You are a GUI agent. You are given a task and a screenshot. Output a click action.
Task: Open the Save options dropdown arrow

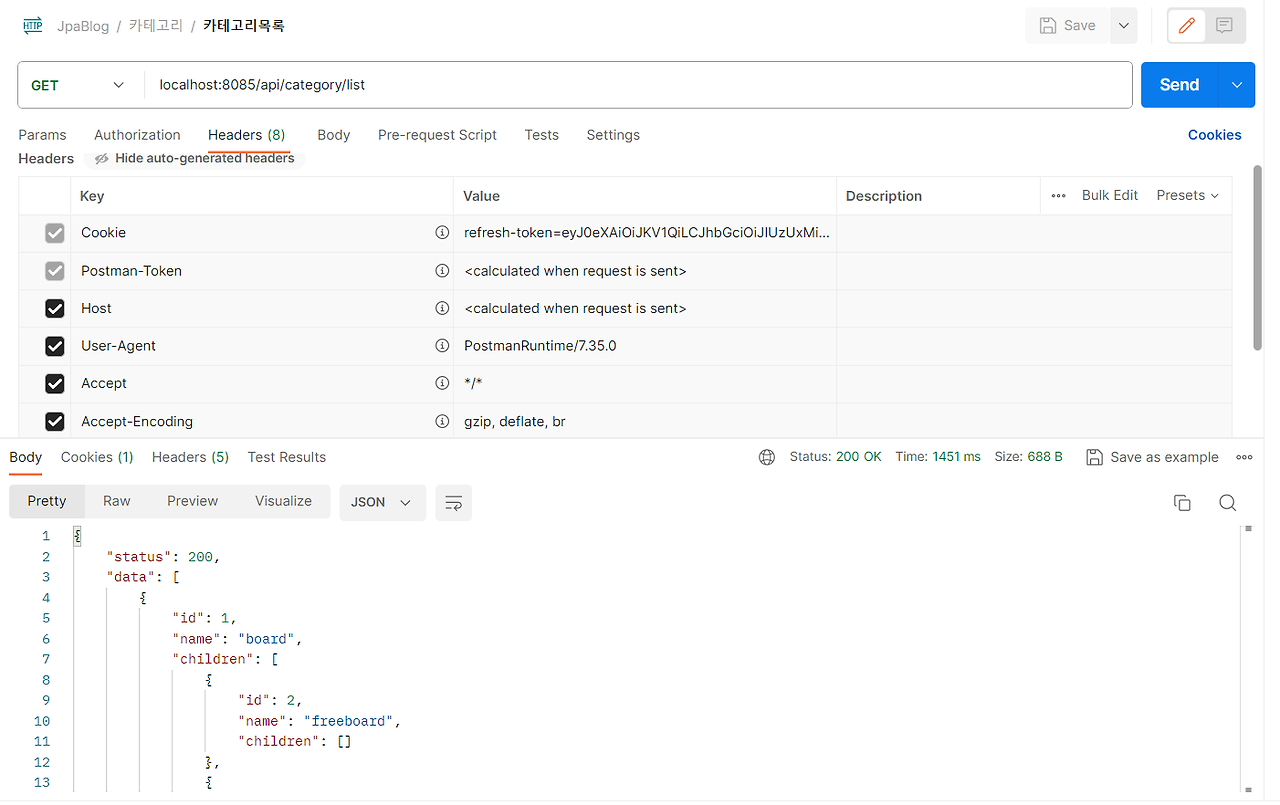[1124, 26]
